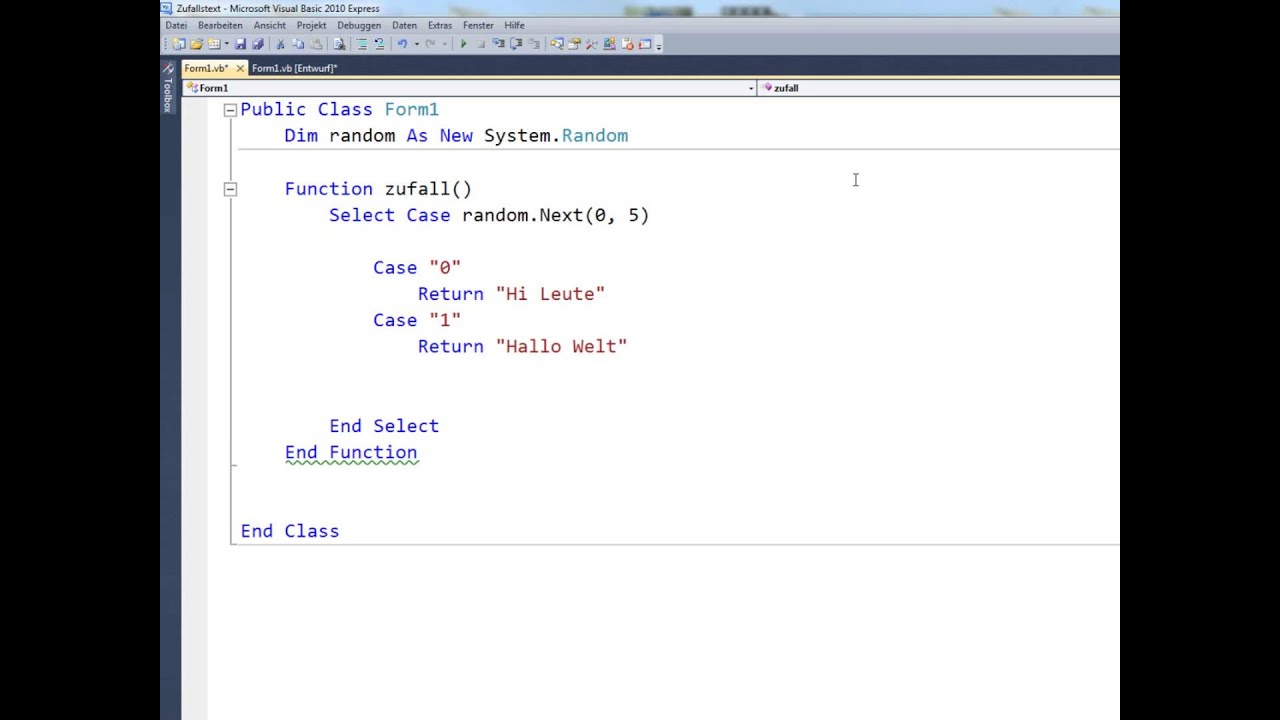1280x720 pixels.
Task: Switch to the Form1.vb [Entwurf]* tab
Action: pos(294,68)
